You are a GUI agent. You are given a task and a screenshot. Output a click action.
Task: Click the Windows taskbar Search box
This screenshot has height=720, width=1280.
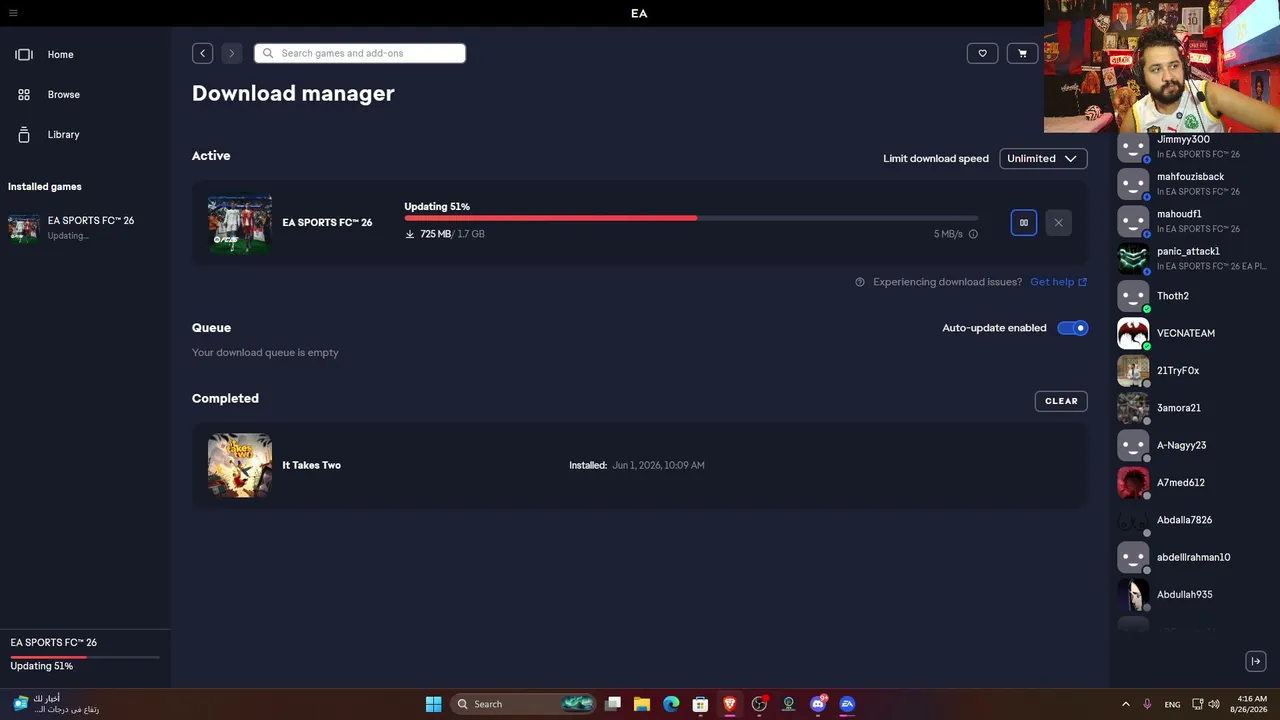coord(523,704)
